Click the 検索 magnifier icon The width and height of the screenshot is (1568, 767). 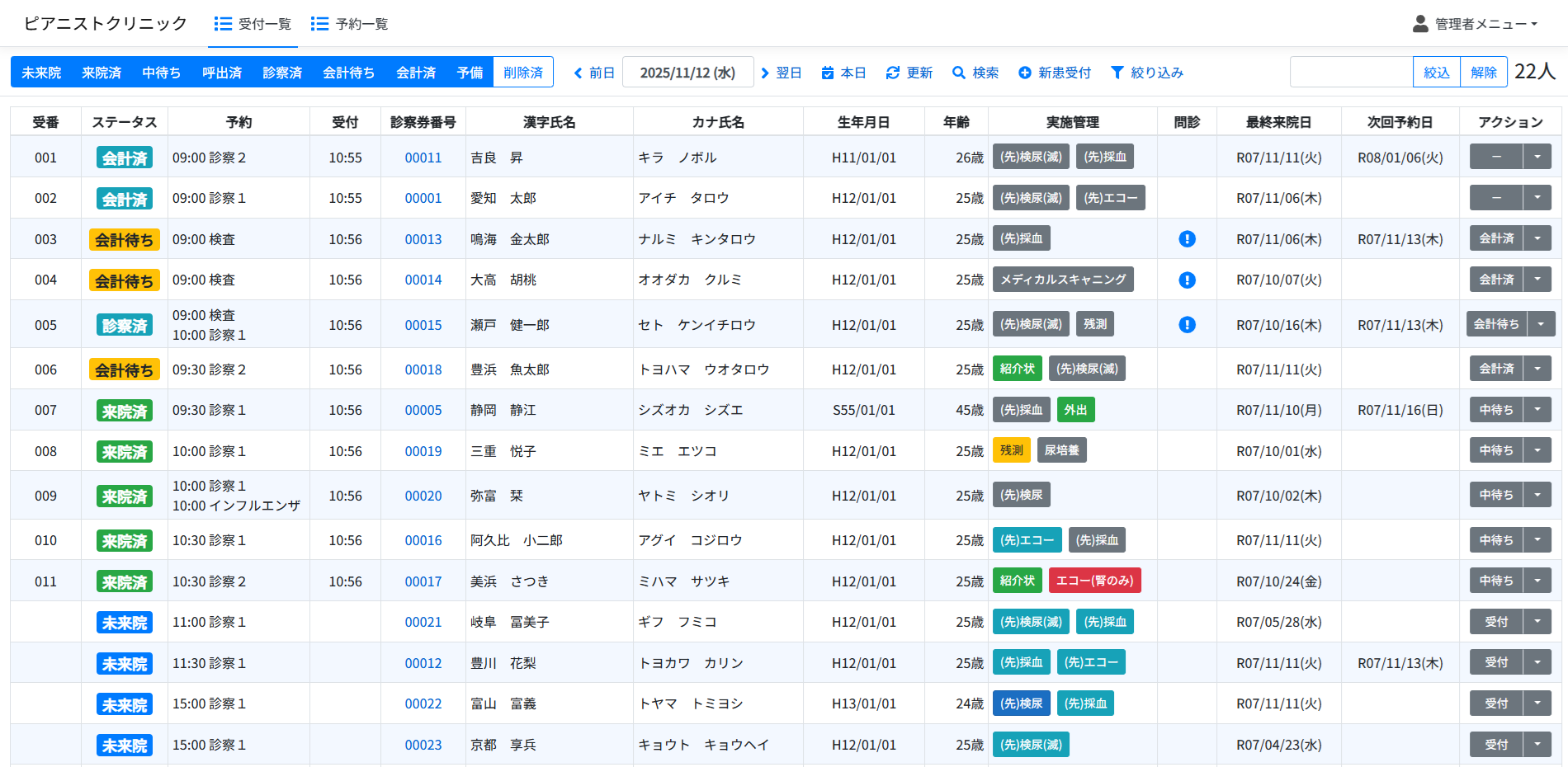959,73
